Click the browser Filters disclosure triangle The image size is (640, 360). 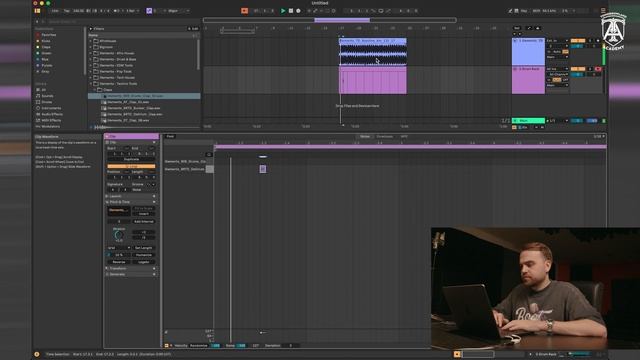pos(91,29)
